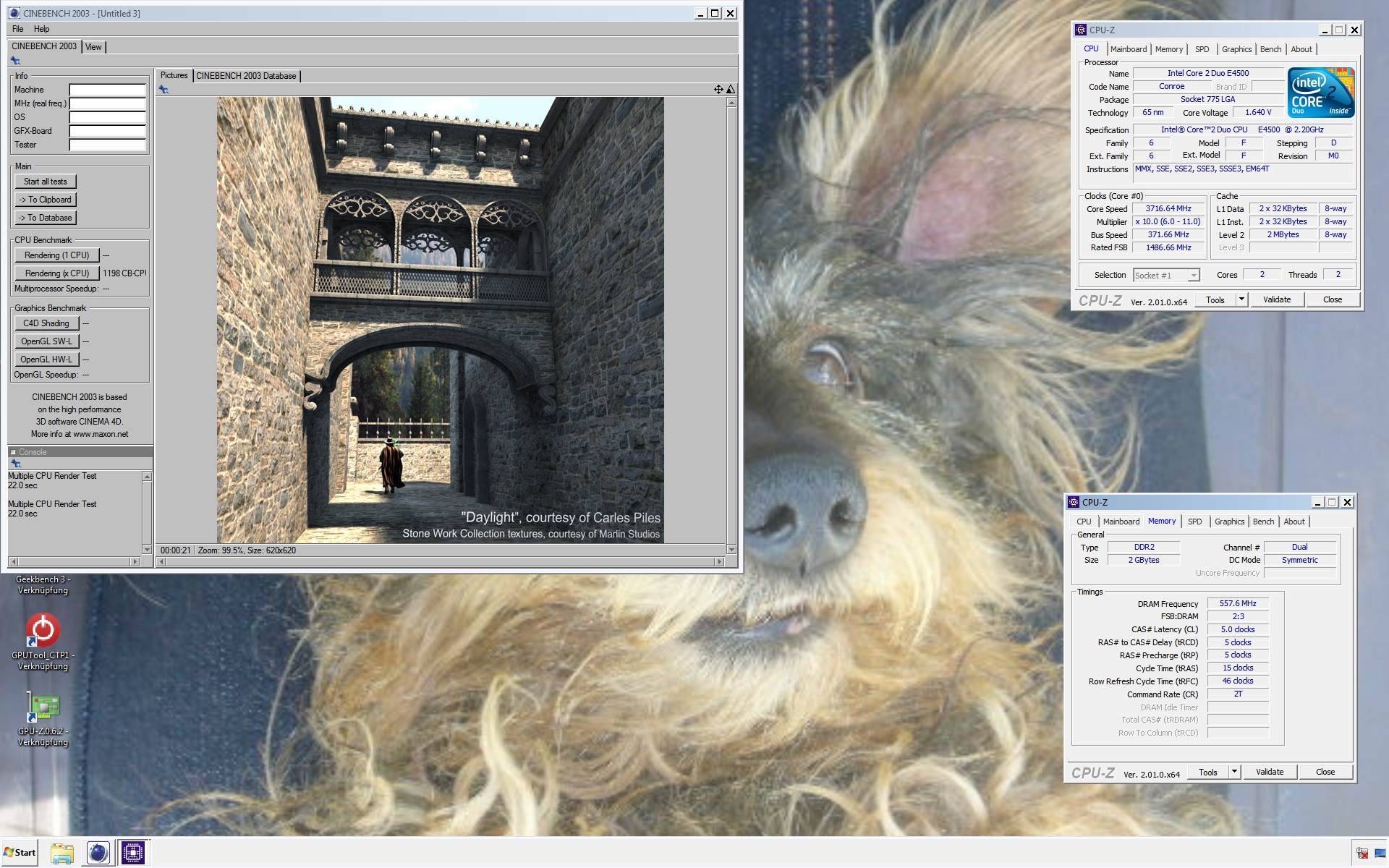Open the Tools dropdown arrow in the CPU tab window

[x=1241, y=299]
